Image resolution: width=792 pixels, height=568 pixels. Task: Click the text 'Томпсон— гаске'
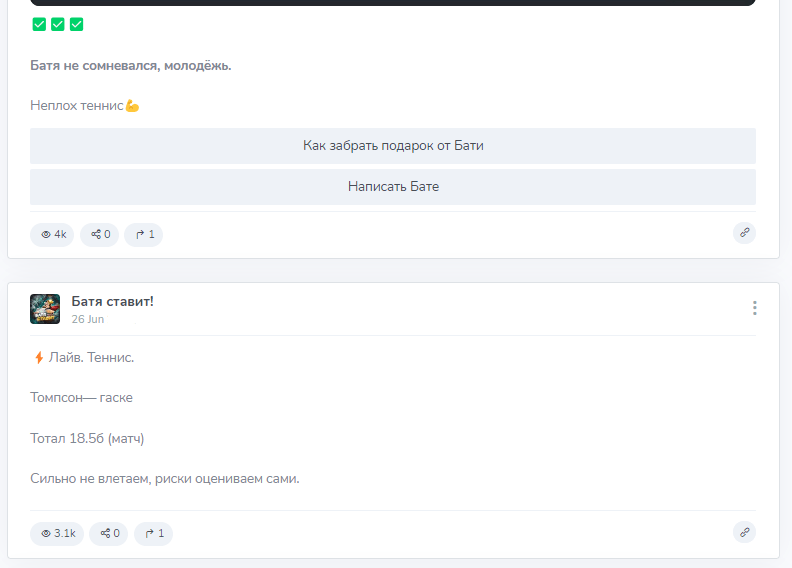[81, 398]
